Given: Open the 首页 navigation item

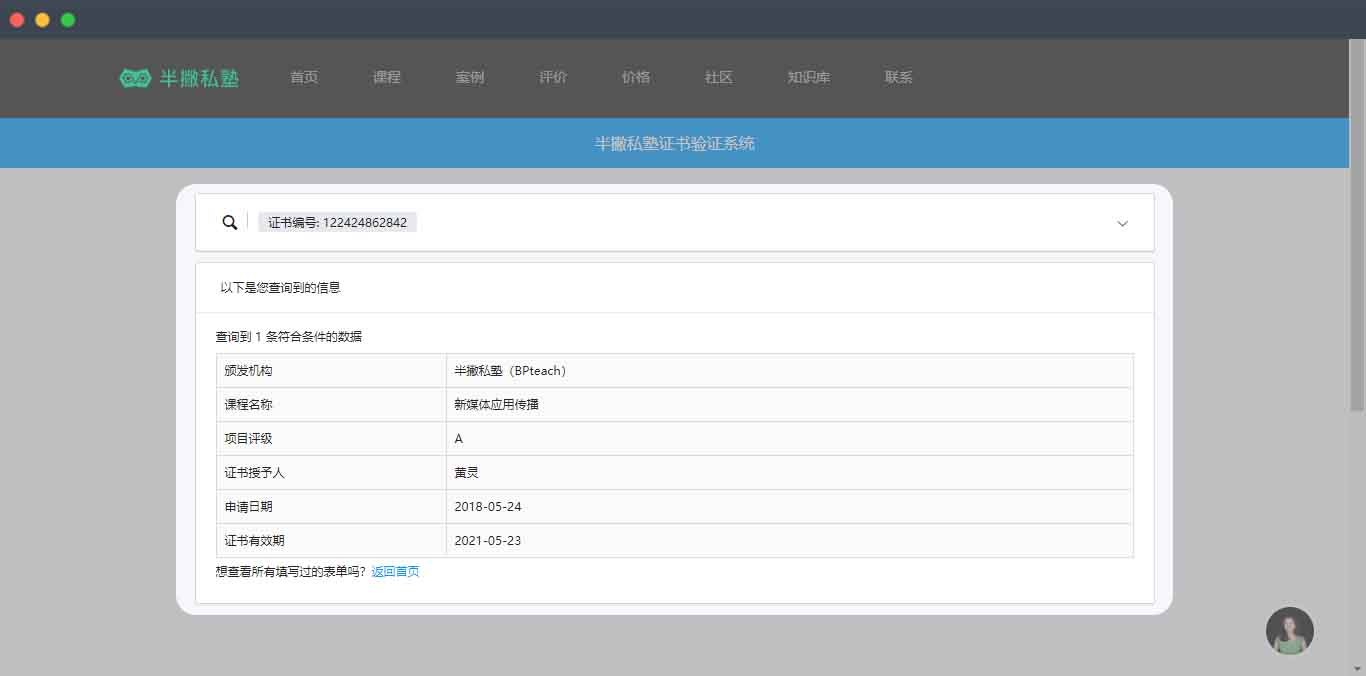Looking at the screenshot, I should pos(304,77).
